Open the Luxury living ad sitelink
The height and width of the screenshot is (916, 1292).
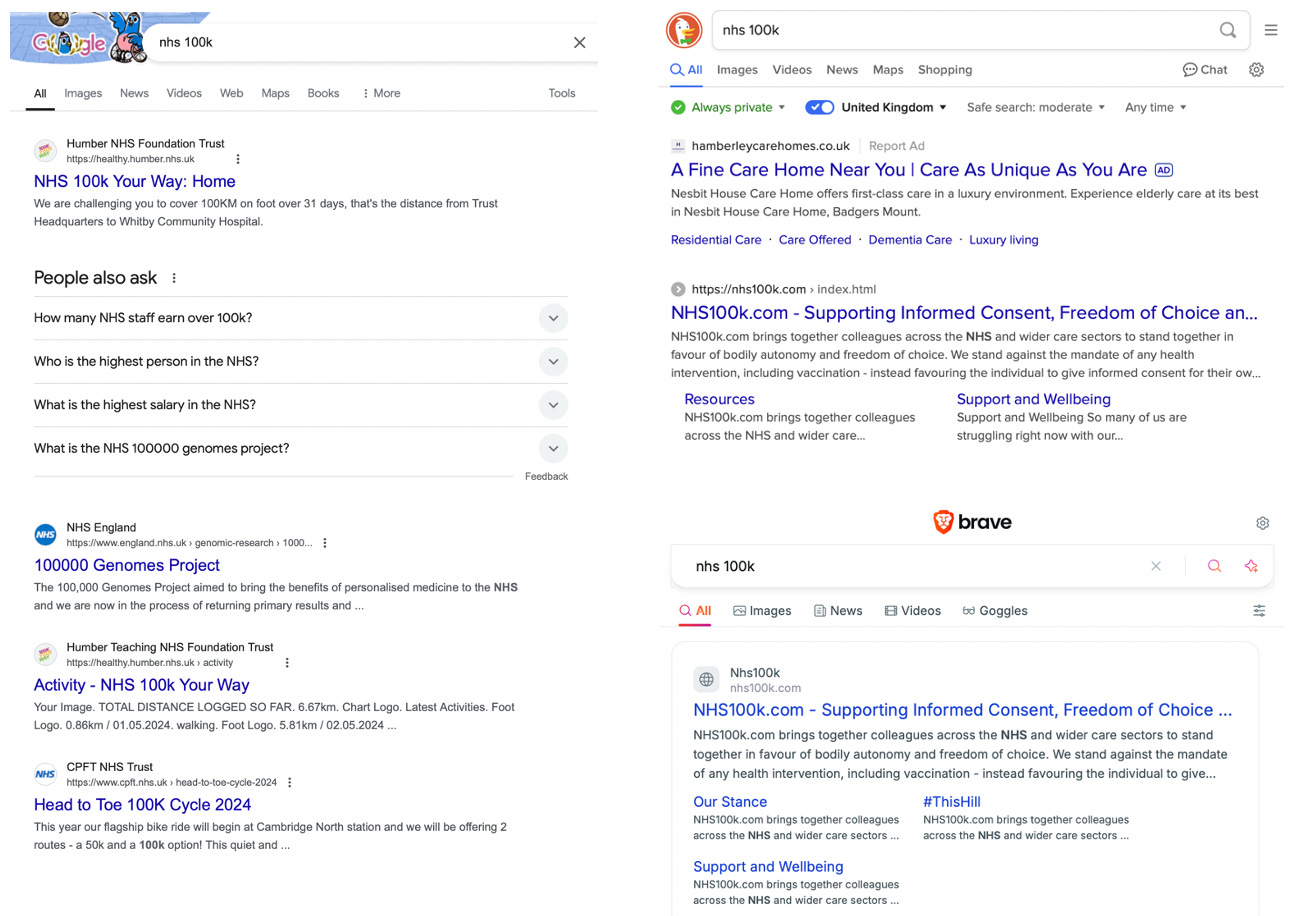coord(1004,240)
